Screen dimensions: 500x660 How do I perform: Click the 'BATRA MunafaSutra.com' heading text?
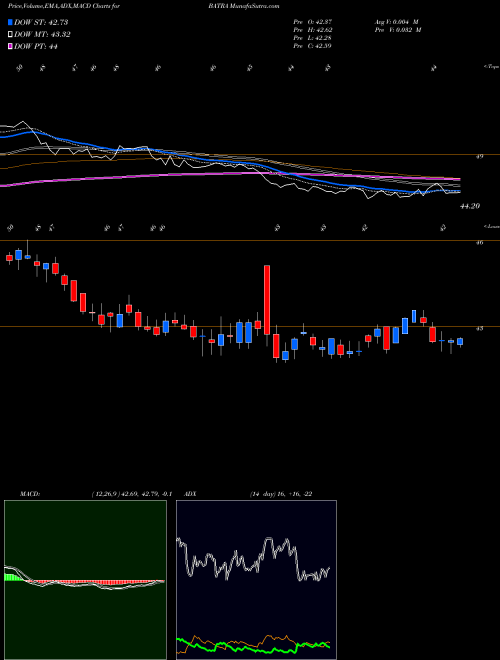246,7
